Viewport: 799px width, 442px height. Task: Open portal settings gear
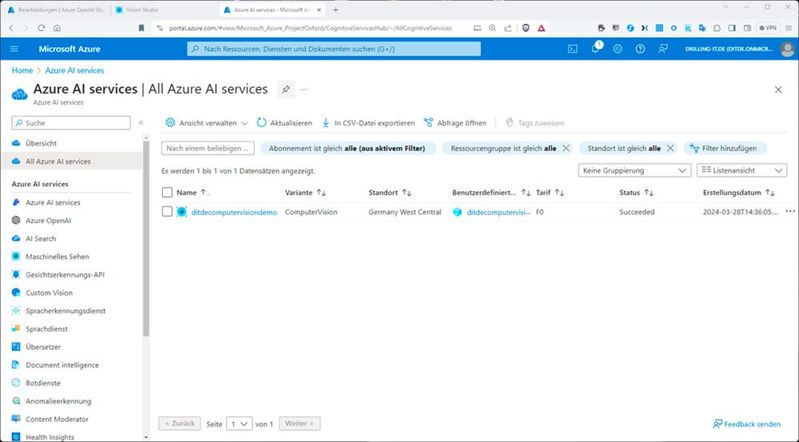click(x=618, y=49)
